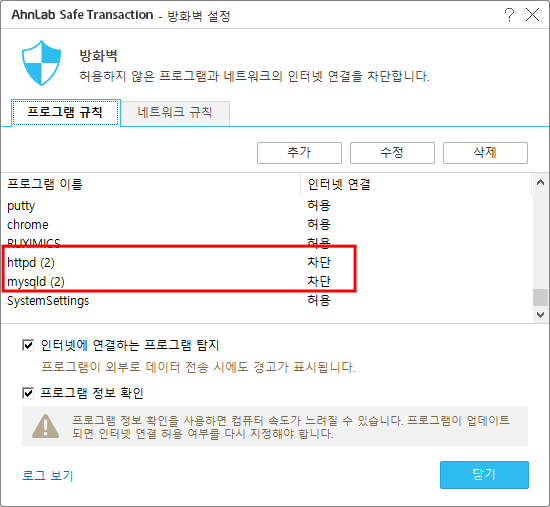Click the blue firewall shield icon

(41, 63)
